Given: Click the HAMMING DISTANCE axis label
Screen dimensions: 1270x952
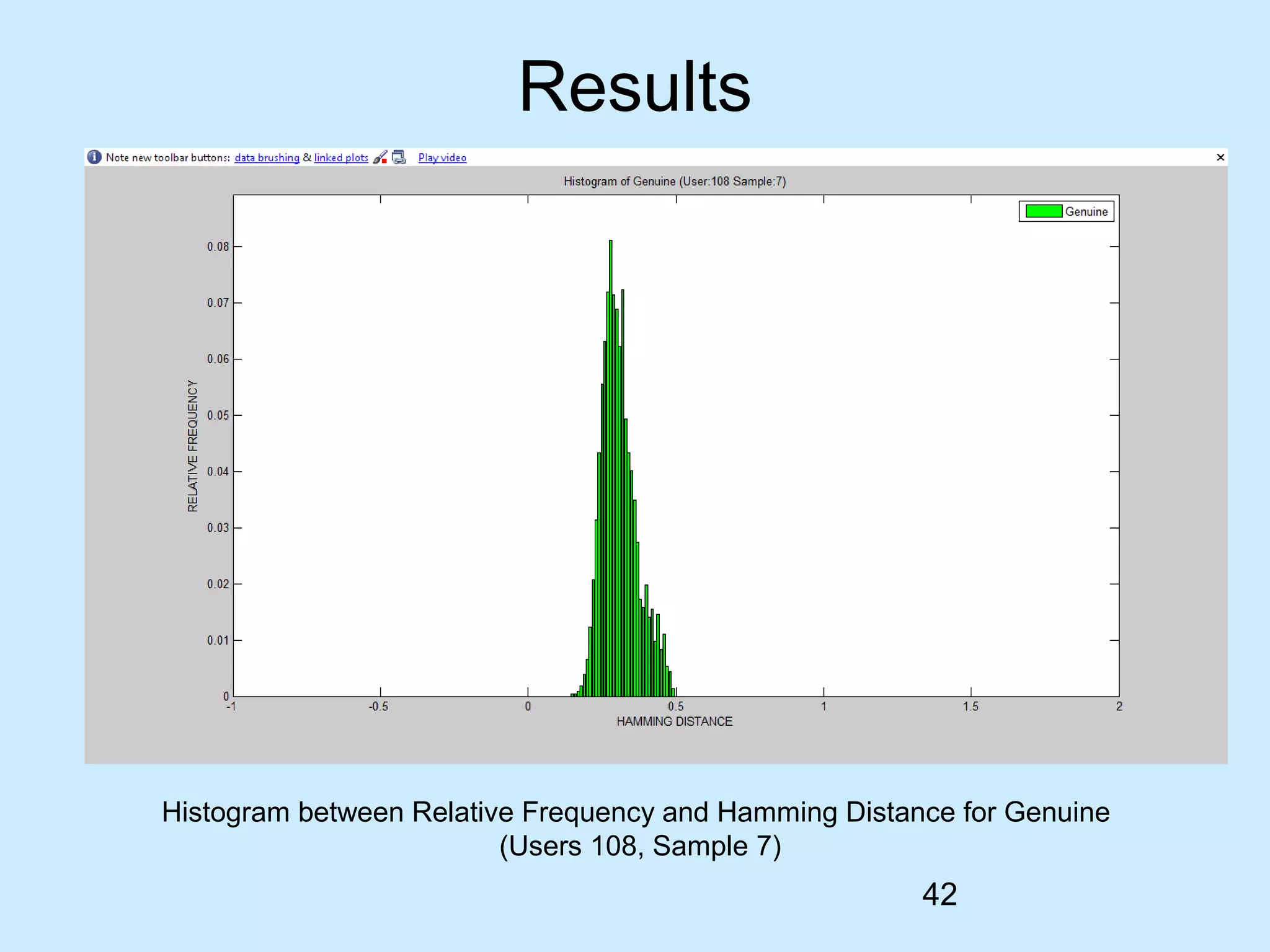Looking at the screenshot, I should 675,721.
